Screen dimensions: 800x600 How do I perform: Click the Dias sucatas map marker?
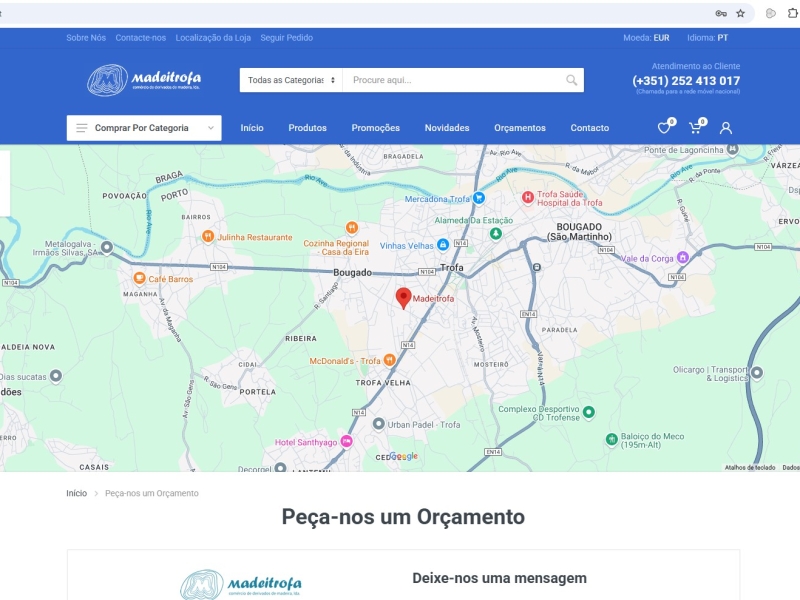pyautogui.click(x=56, y=376)
